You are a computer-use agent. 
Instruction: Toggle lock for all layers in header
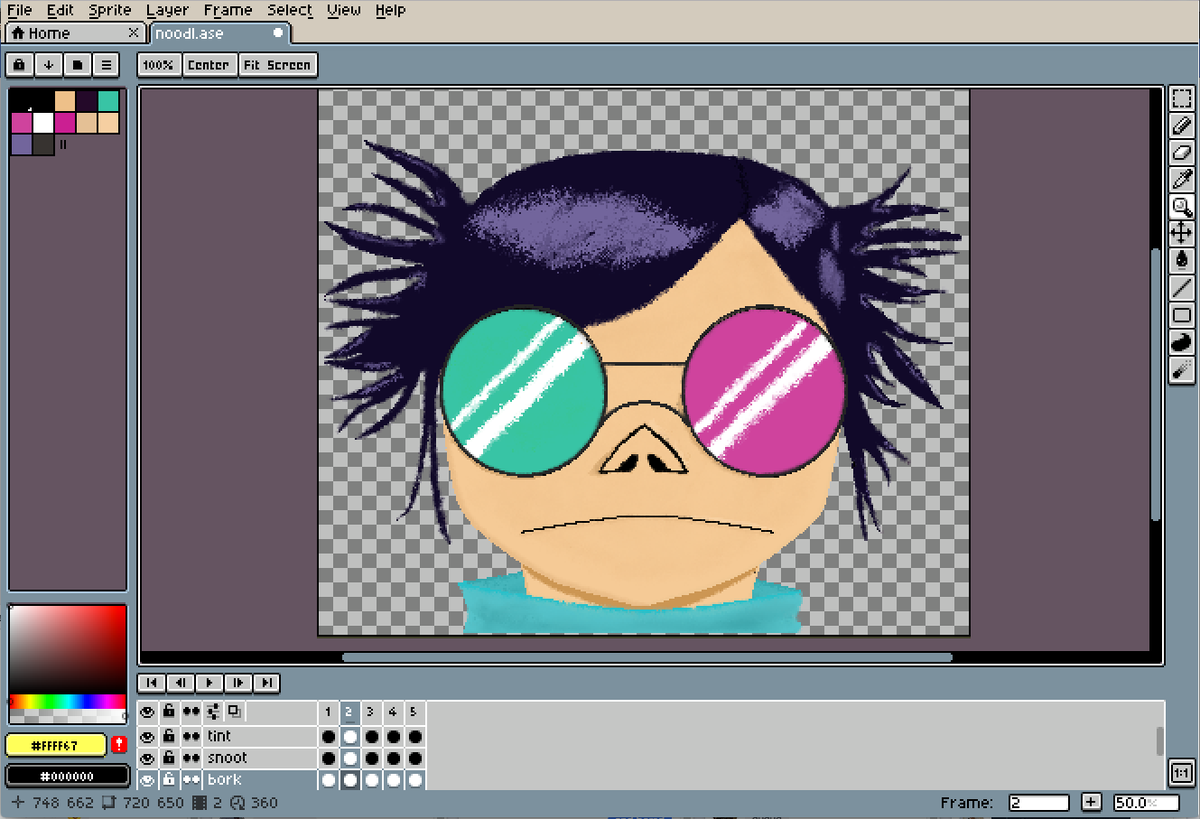(x=169, y=712)
